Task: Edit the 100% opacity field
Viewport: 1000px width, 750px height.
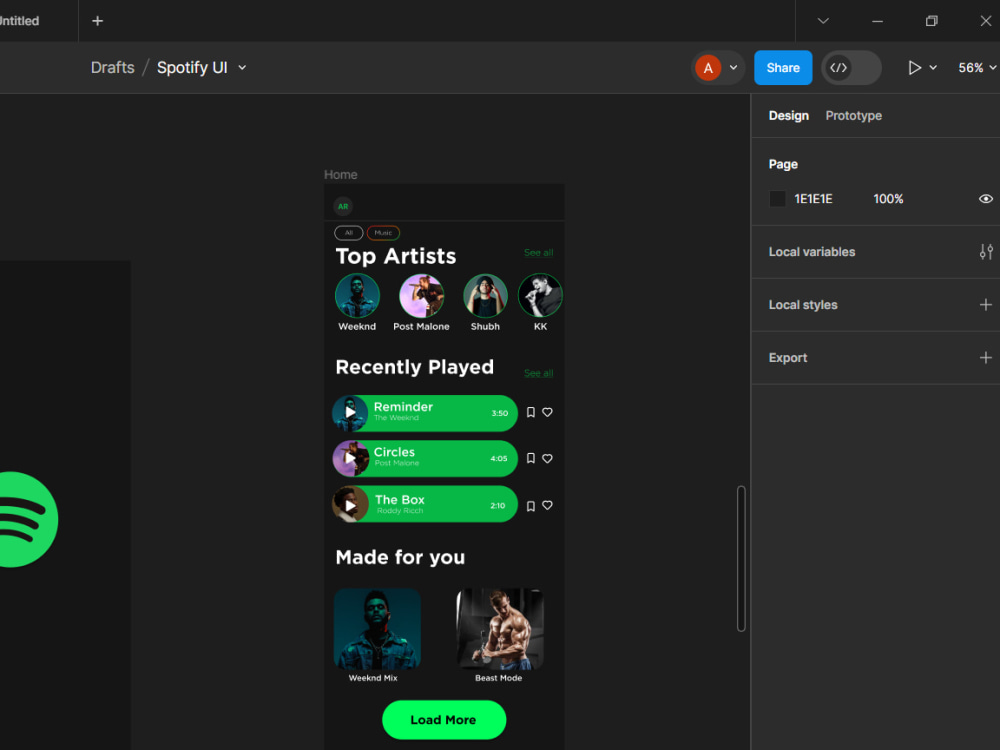Action: click(888, 199)
